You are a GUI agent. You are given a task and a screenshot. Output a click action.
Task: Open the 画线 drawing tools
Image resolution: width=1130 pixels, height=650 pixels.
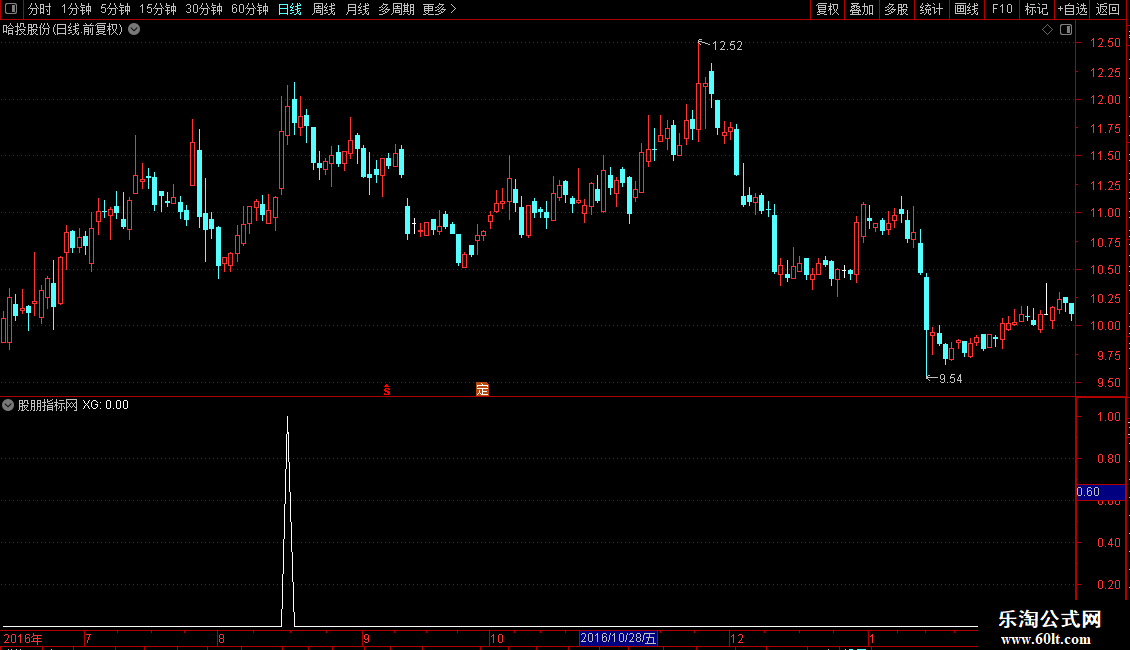click(966, 9)
